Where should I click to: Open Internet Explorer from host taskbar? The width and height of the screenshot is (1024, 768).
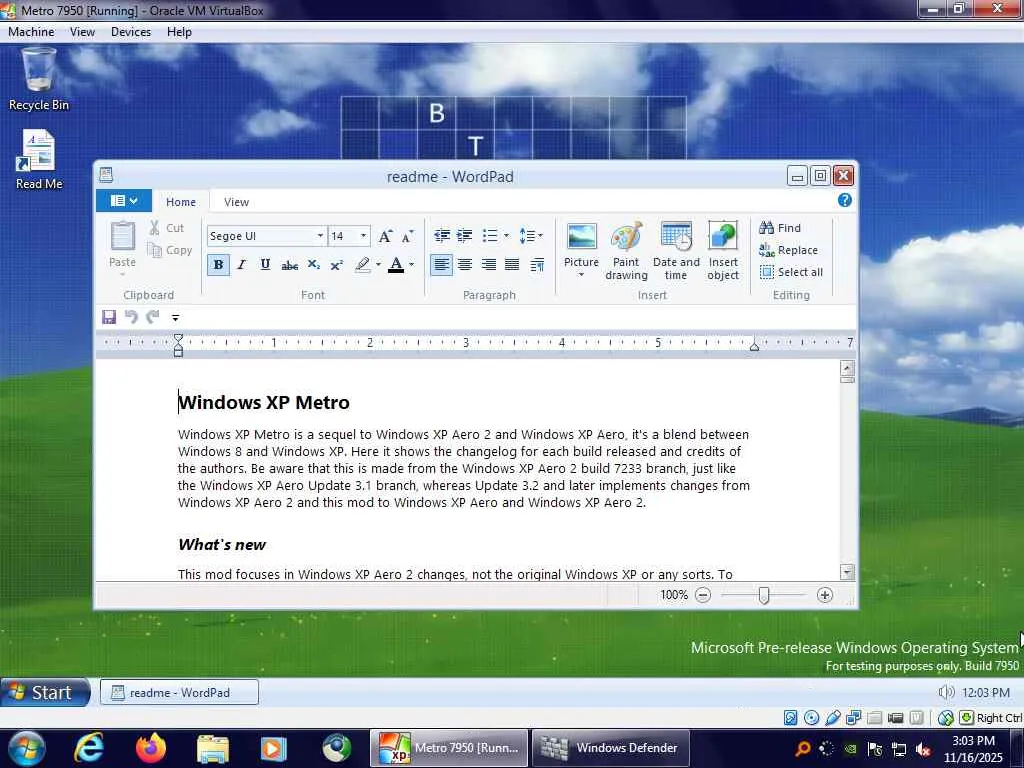[88, 748]
